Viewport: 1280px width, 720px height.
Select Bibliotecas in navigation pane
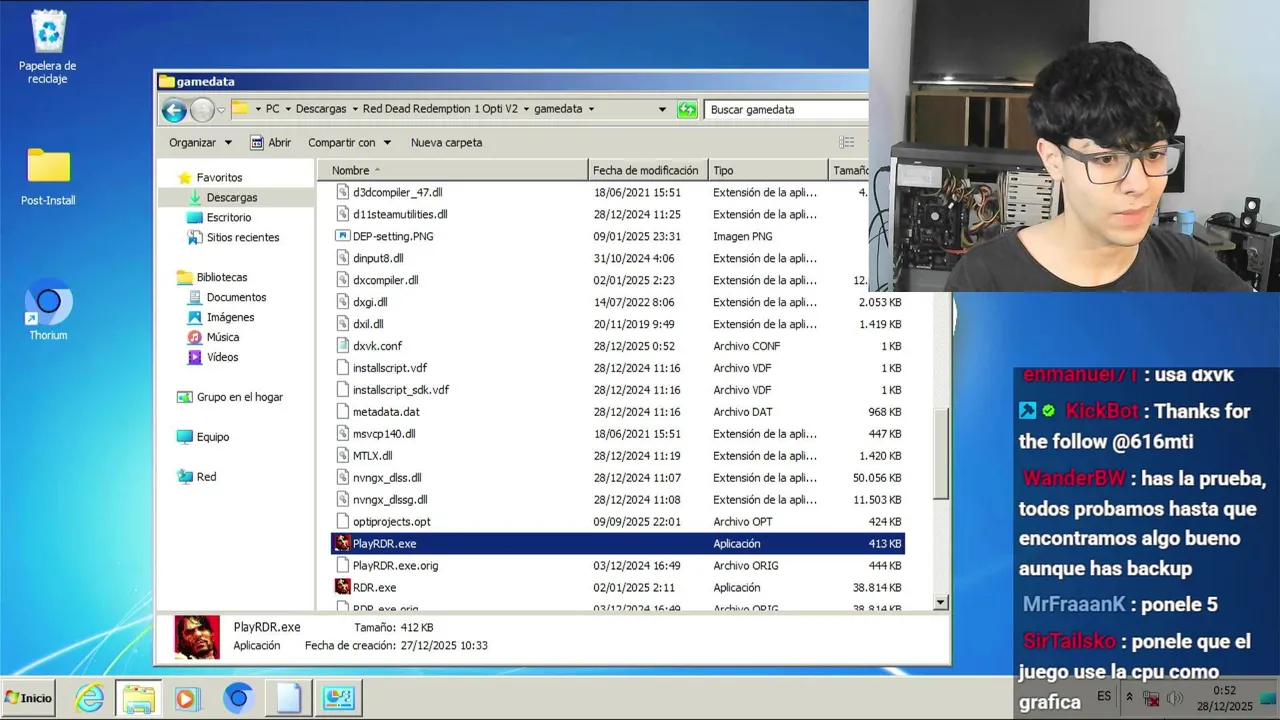pyautogui.click(x=221, y=277)
